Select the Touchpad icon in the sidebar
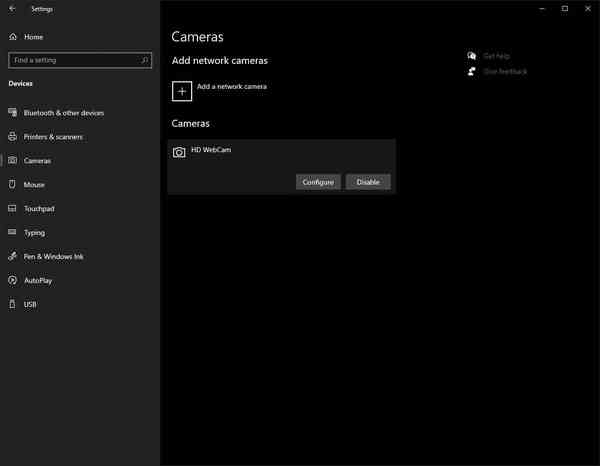The image size is (600, 466). (12, 209)
